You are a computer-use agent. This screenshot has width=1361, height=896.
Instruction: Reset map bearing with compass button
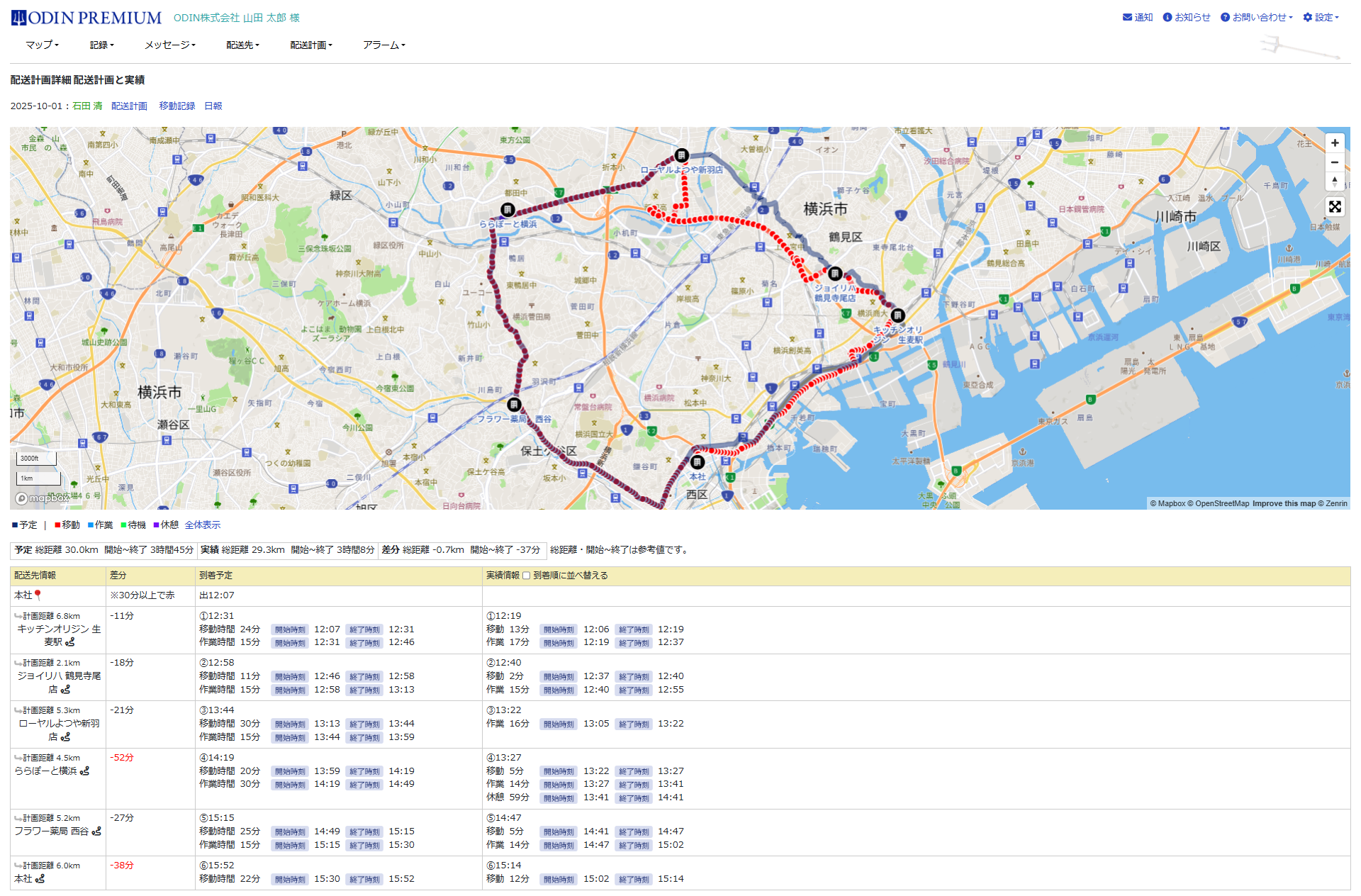[x=1334, y=181]
